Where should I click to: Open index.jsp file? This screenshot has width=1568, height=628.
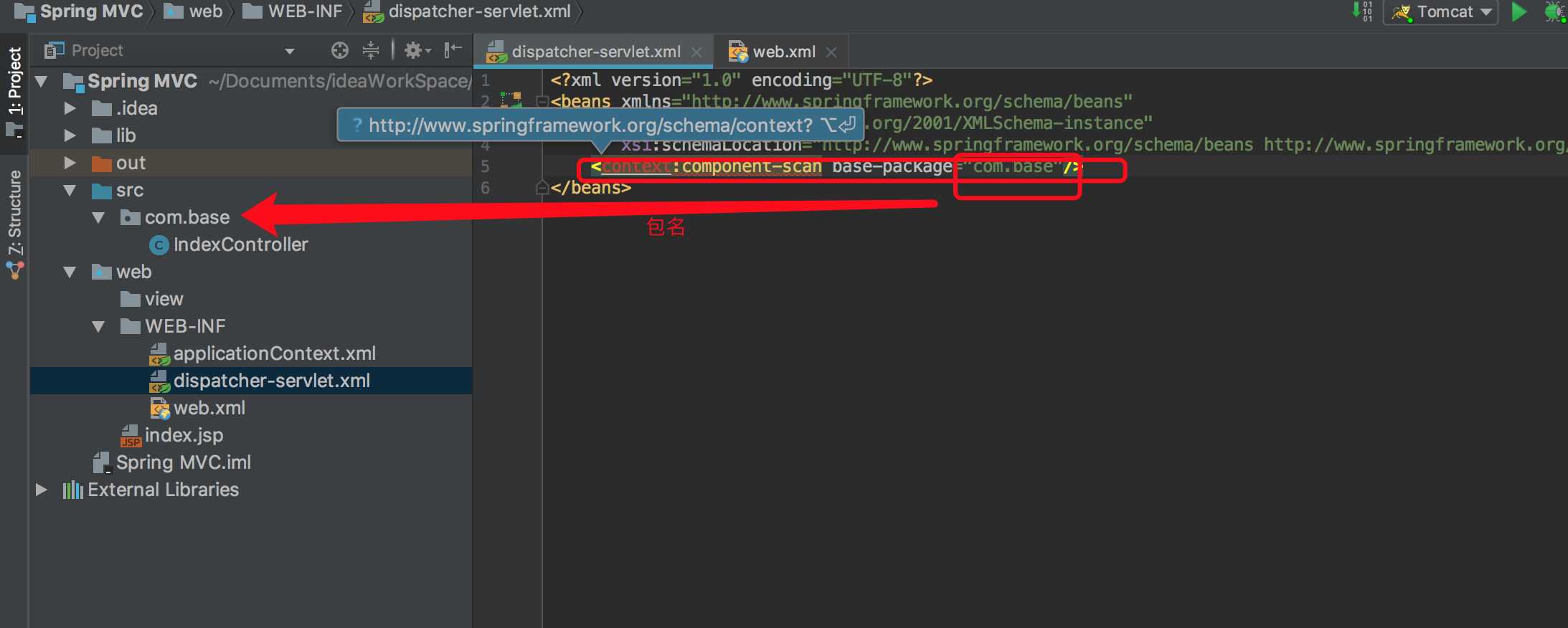(184, 435)
